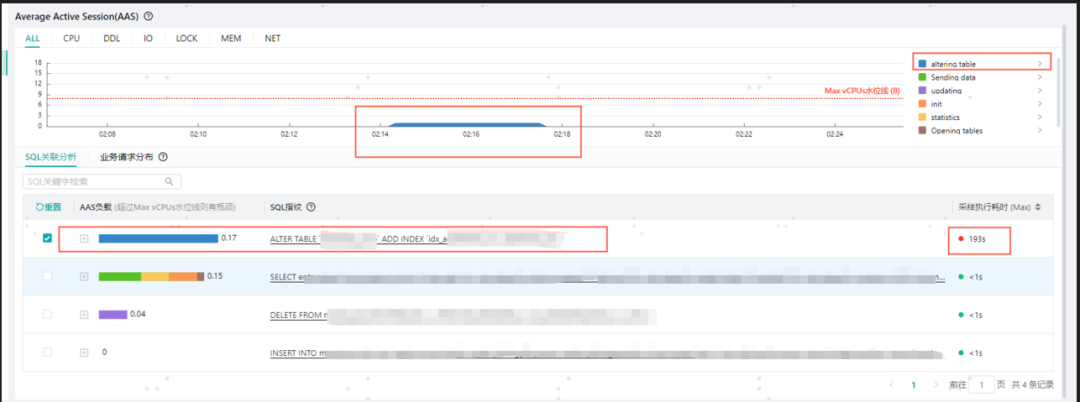This screenshot has height=402, width=1080.
Task: Open Opening tables legend chevron
Action: point(1039,131)
